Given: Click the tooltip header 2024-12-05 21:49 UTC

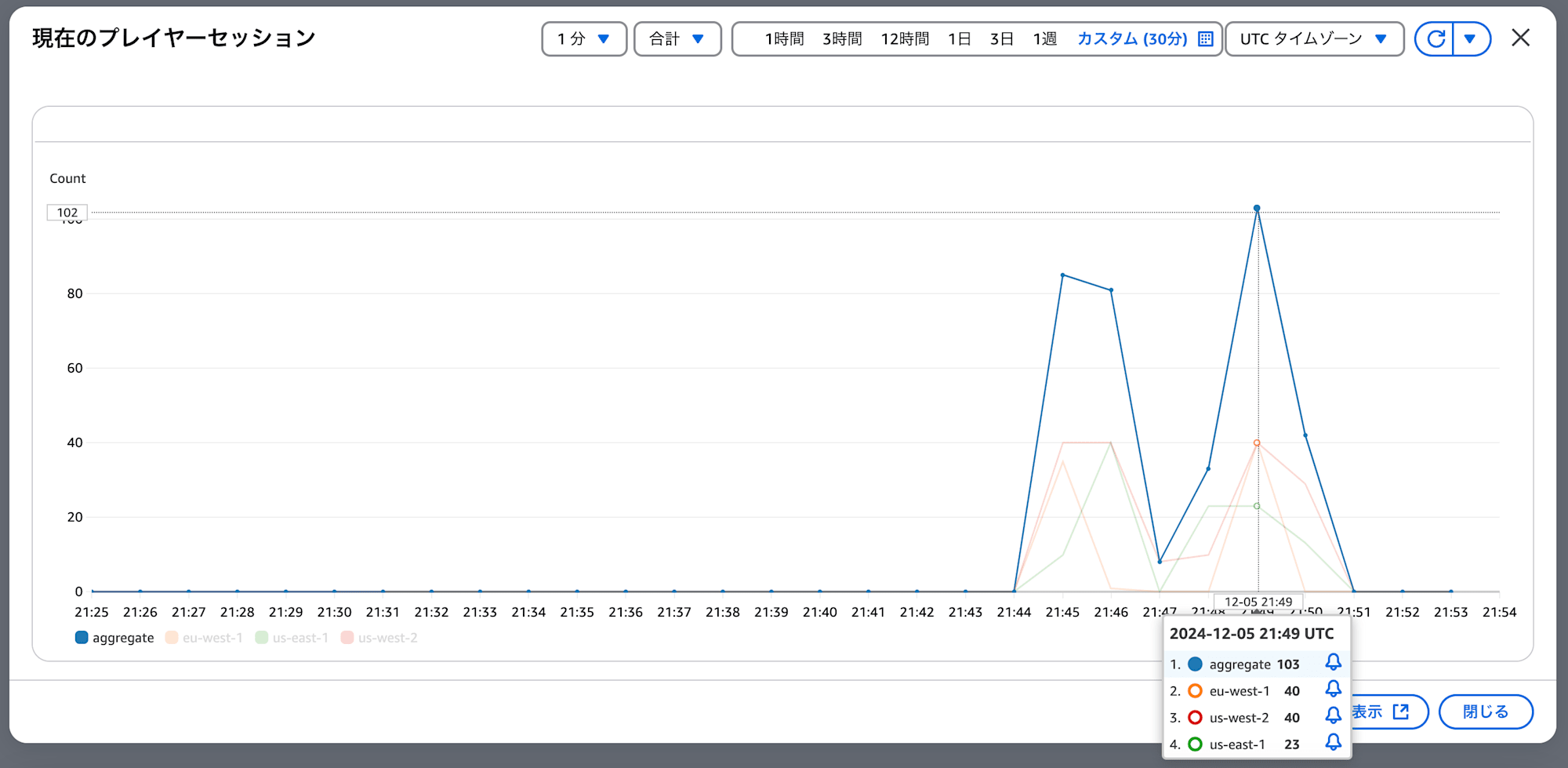Looking at the screenshot, I should point(1251,634).
